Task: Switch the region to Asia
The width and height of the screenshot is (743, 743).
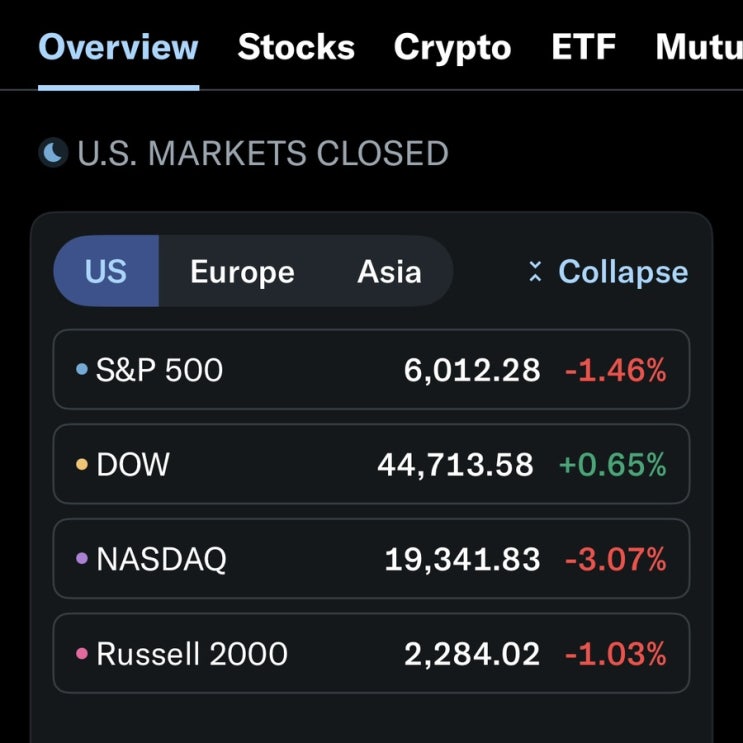Action: coord(389,272)
